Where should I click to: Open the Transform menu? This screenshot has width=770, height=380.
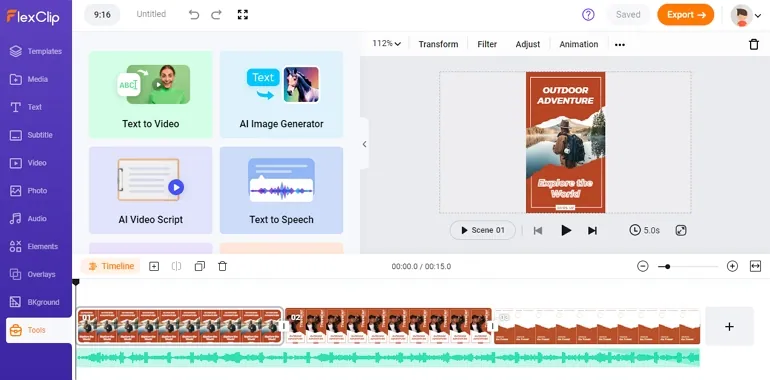pos(438,44)
